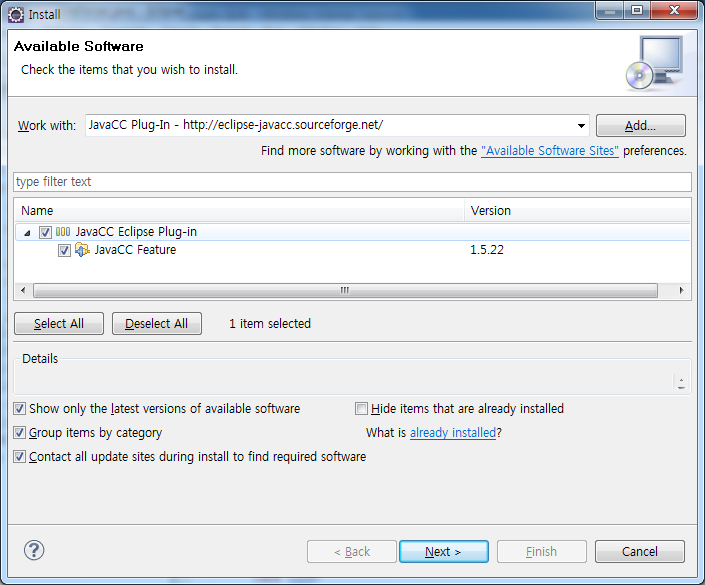
Task: Toggle Show only the latest versions checkbox
Action: [x=19, y=409]
